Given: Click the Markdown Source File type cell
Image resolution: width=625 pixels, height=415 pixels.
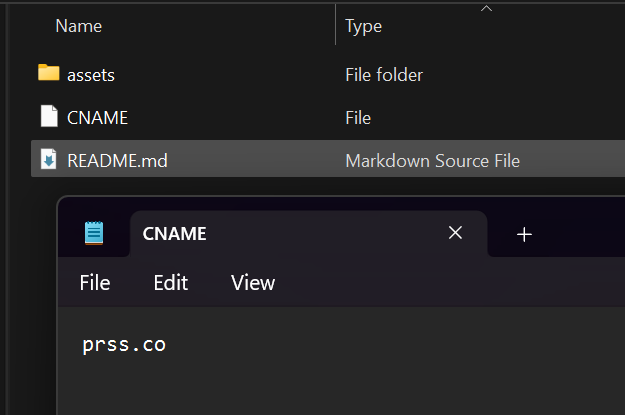Looking at the screenshot, I should click(432, 161).
